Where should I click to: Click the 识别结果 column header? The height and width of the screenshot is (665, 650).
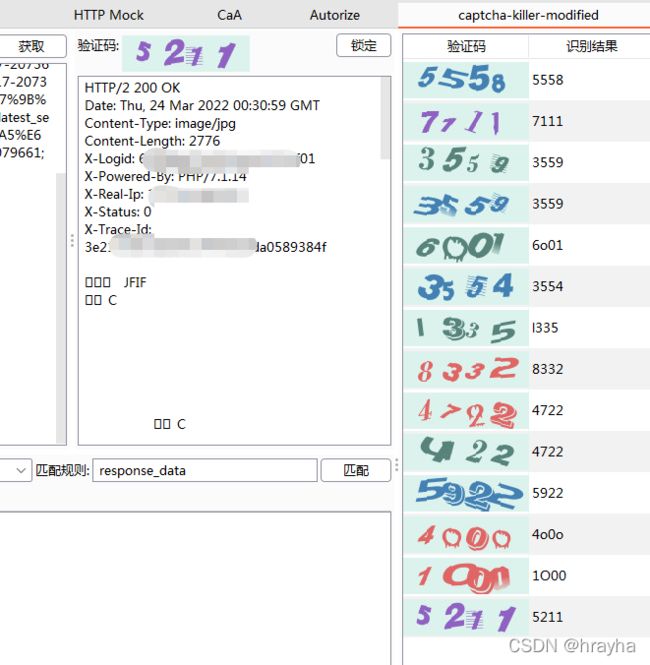click(x=591, y=46)
